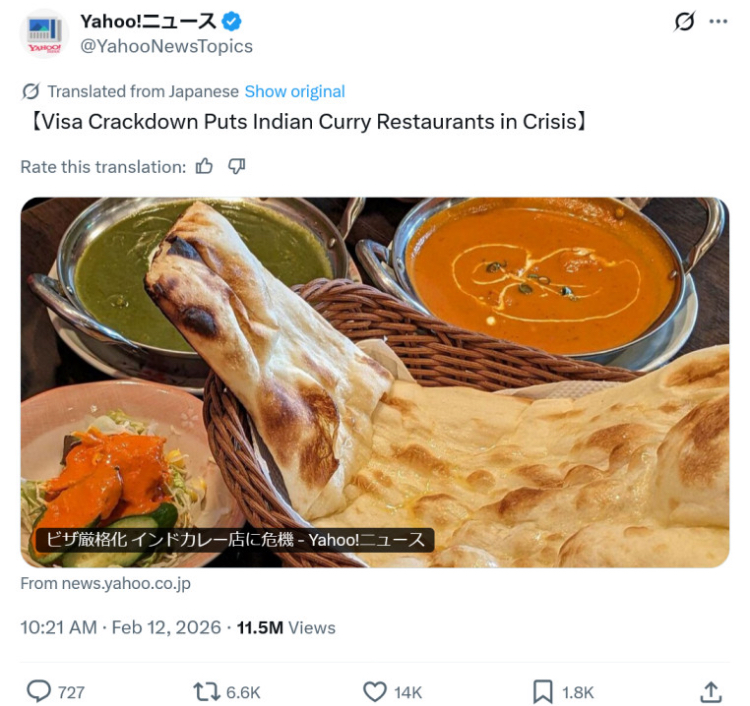This screenshot has width=750, height=706.
Task: Click Show original translation link
Action: (295, 91)
